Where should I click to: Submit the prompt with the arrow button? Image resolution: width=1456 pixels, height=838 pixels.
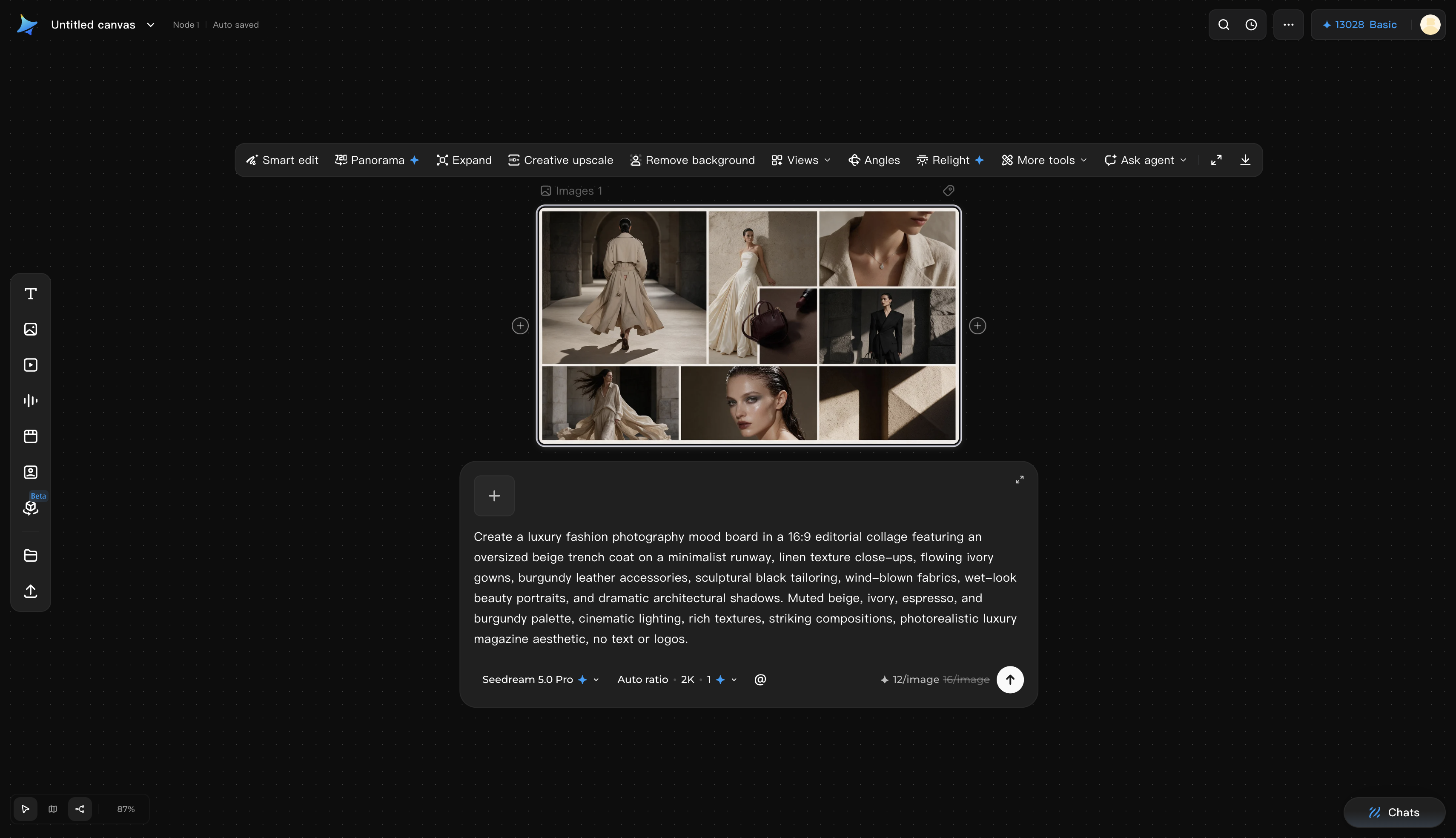pos(1009,680)
